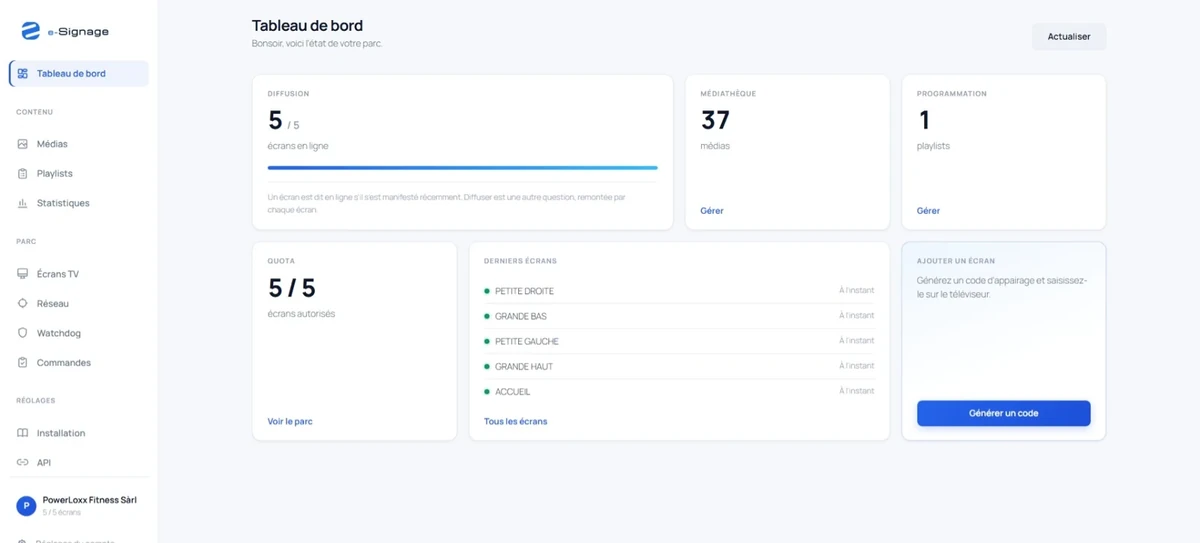1200x543 pixels.
Task: Select the Écrans TV menu label
Action: pyautogui.click(x=58, y=274)
